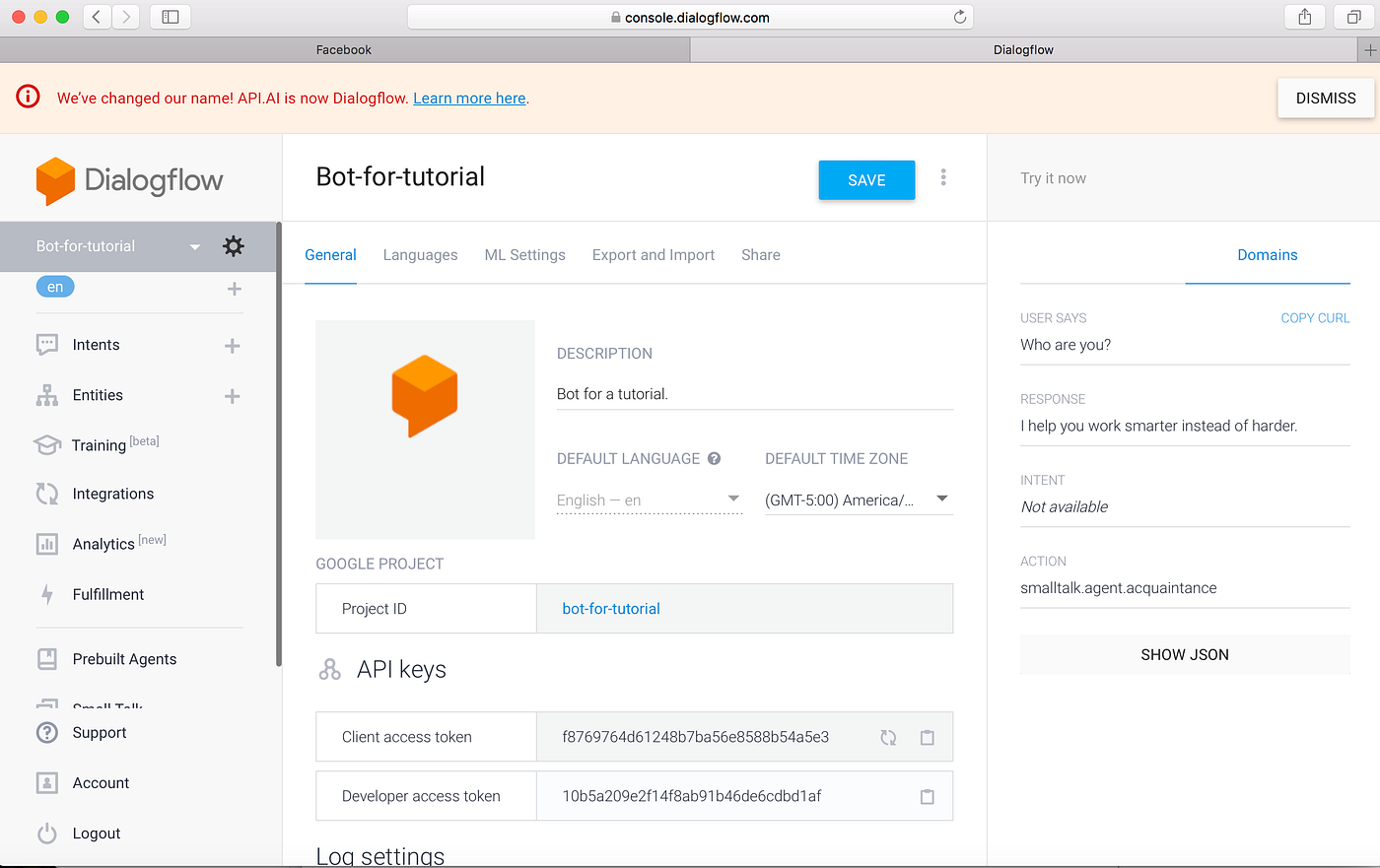The image size is (1380, 868).
Task: Click the sidebar scrollbar
Action: pyautogui.click(x=279, y=443)
